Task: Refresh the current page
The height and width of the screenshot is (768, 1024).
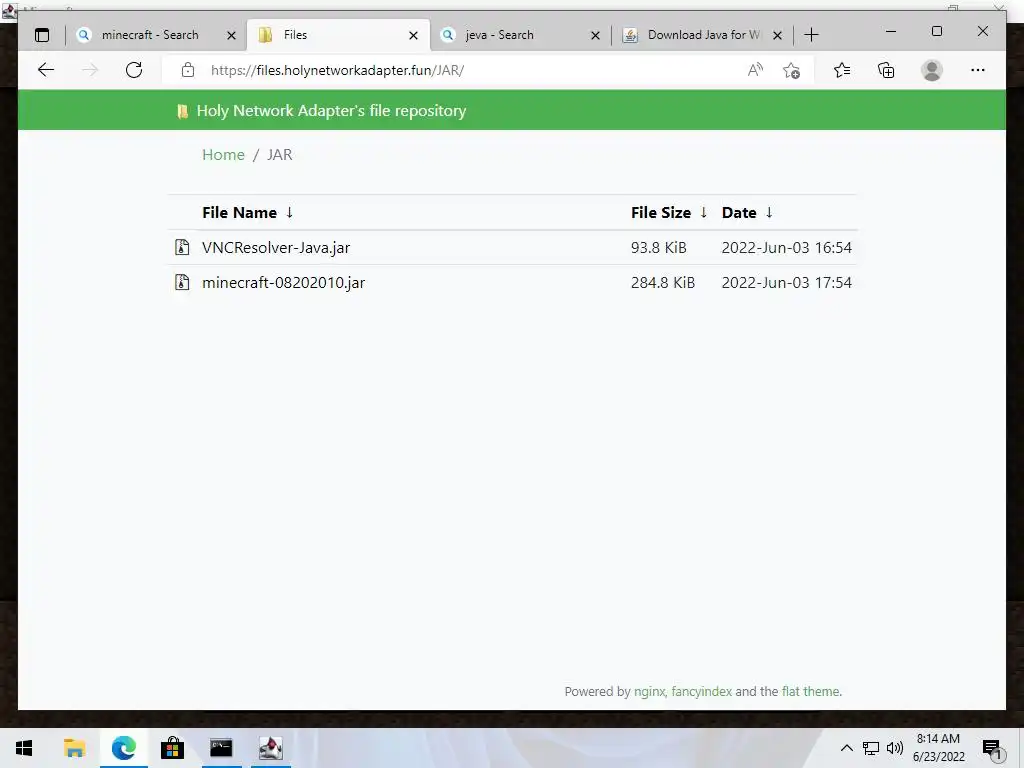Action: (x=134, y=70)
